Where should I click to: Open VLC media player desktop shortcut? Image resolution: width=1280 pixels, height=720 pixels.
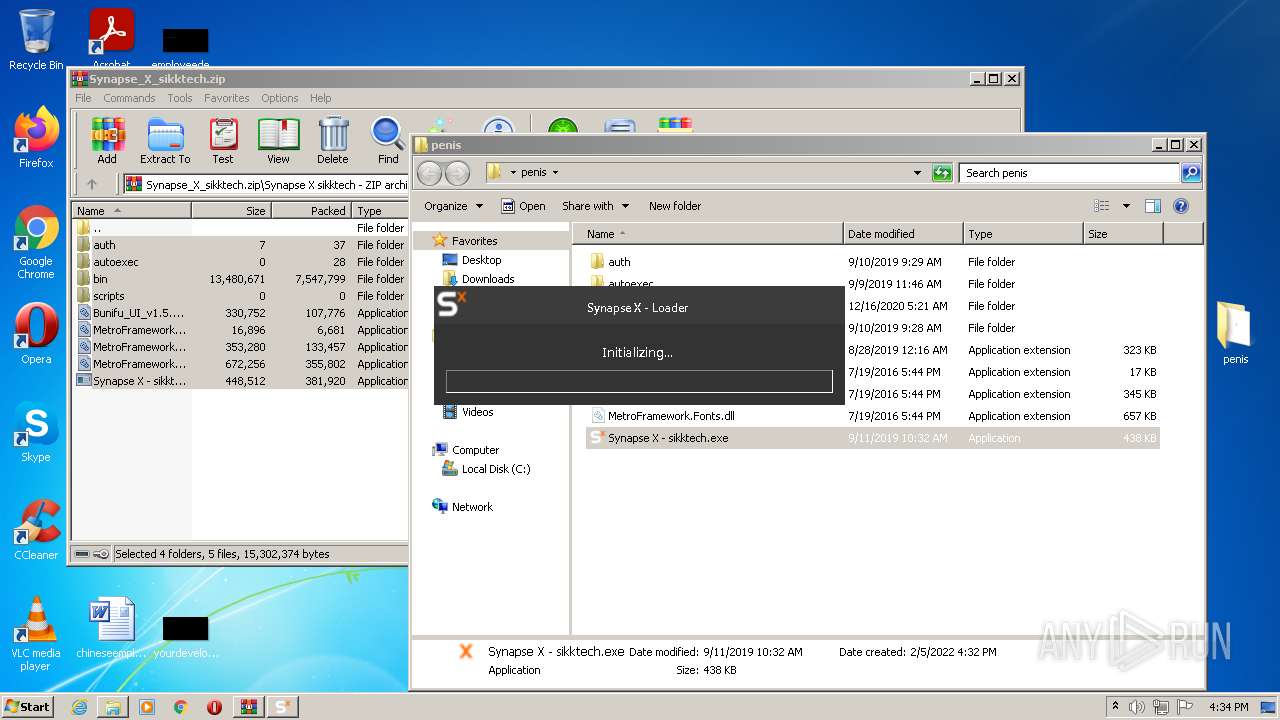click(x=36, y=634)
